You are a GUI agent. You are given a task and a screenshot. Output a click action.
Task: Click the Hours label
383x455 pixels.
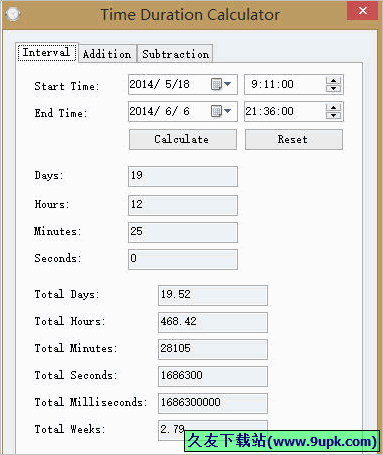[52, 204]
